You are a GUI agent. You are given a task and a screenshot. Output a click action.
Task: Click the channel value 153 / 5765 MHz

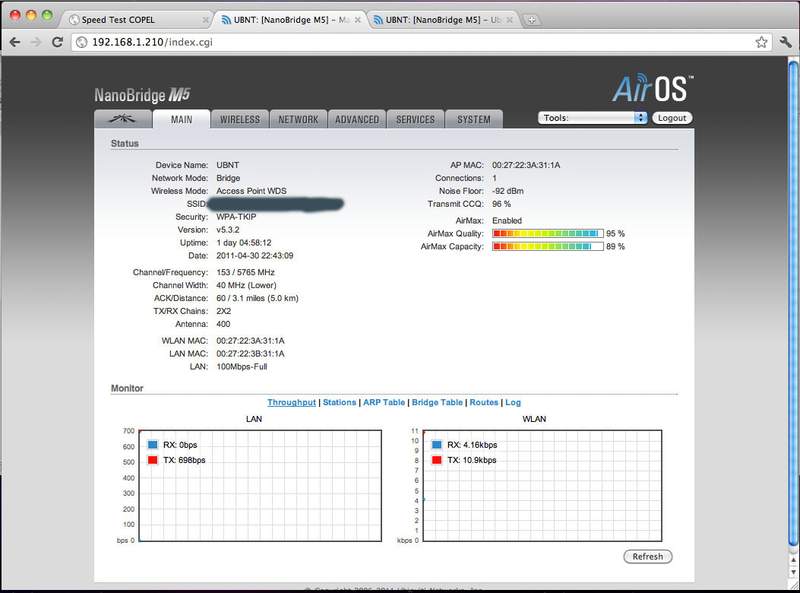point(245,273)
